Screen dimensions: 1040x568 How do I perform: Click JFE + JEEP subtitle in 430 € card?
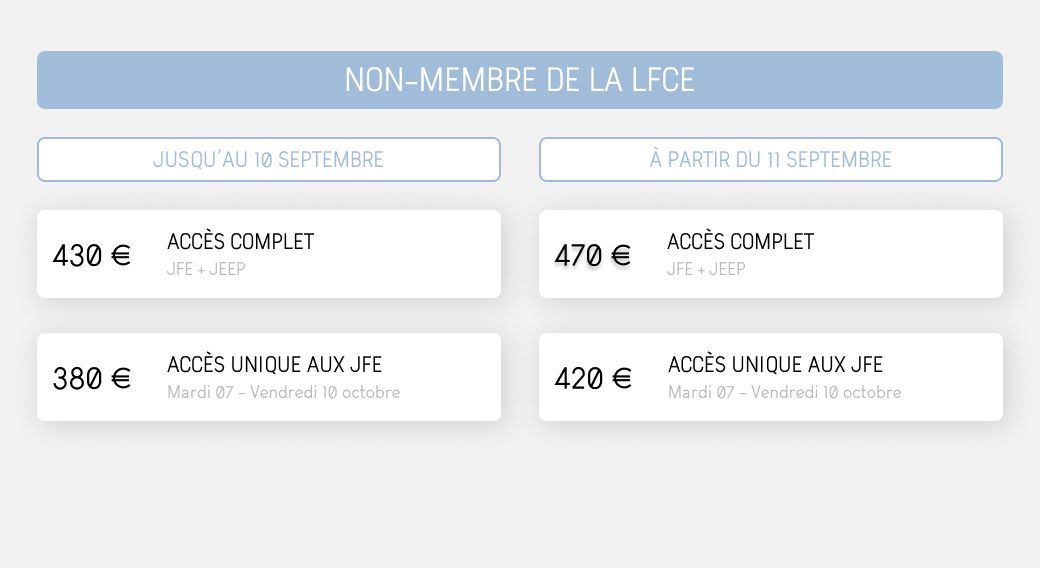tap(206, 269)
